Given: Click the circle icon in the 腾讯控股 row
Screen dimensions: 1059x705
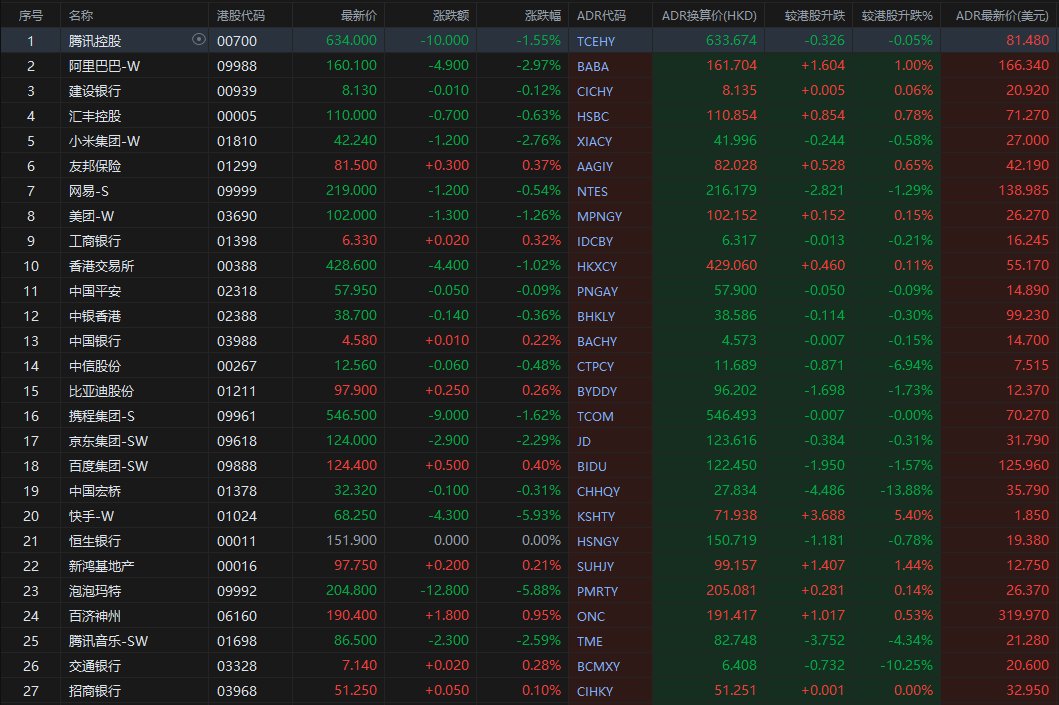Looking at the screenshot, I should [198, 39].
